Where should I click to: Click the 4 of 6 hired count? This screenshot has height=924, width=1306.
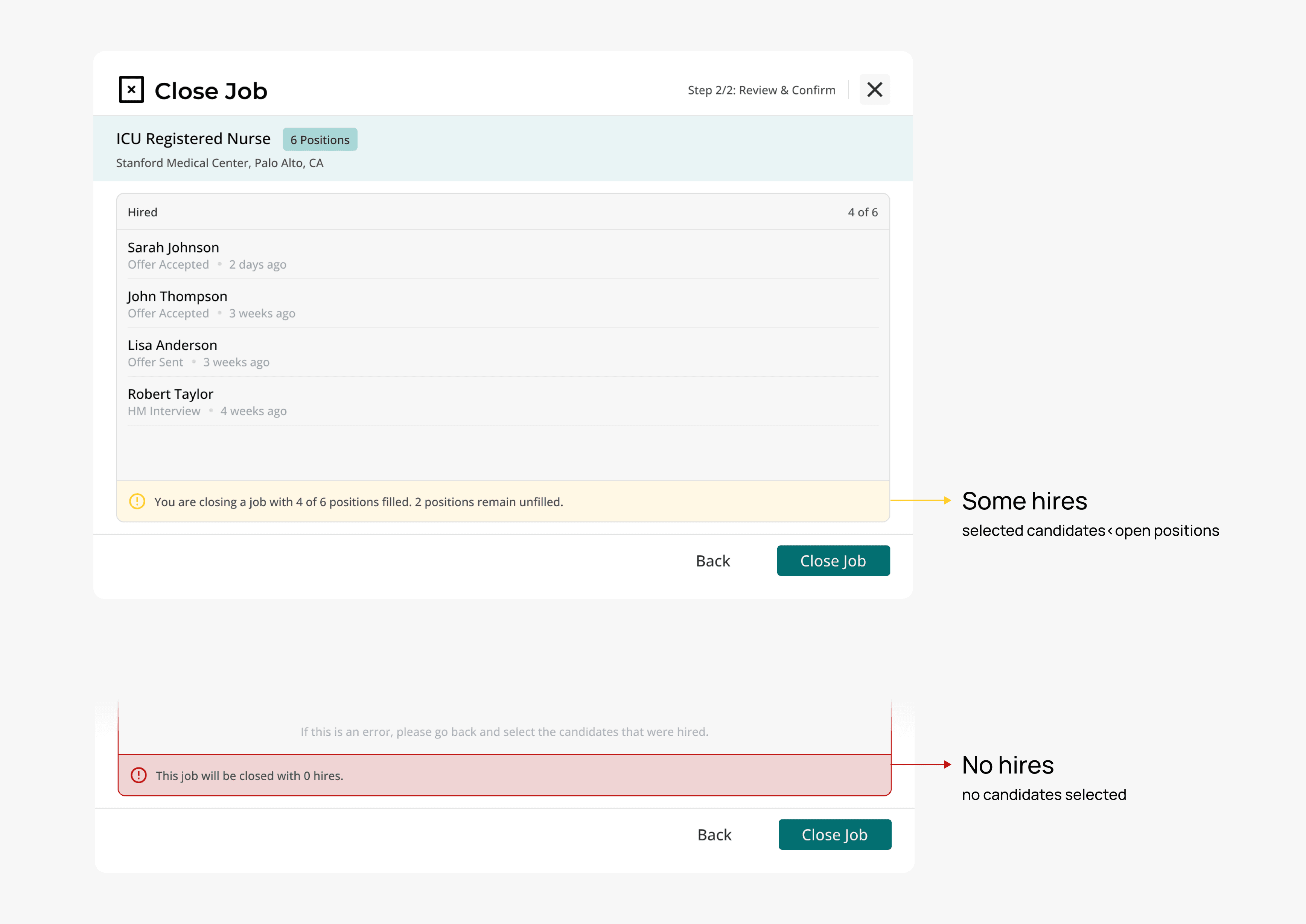coord(862,212)
